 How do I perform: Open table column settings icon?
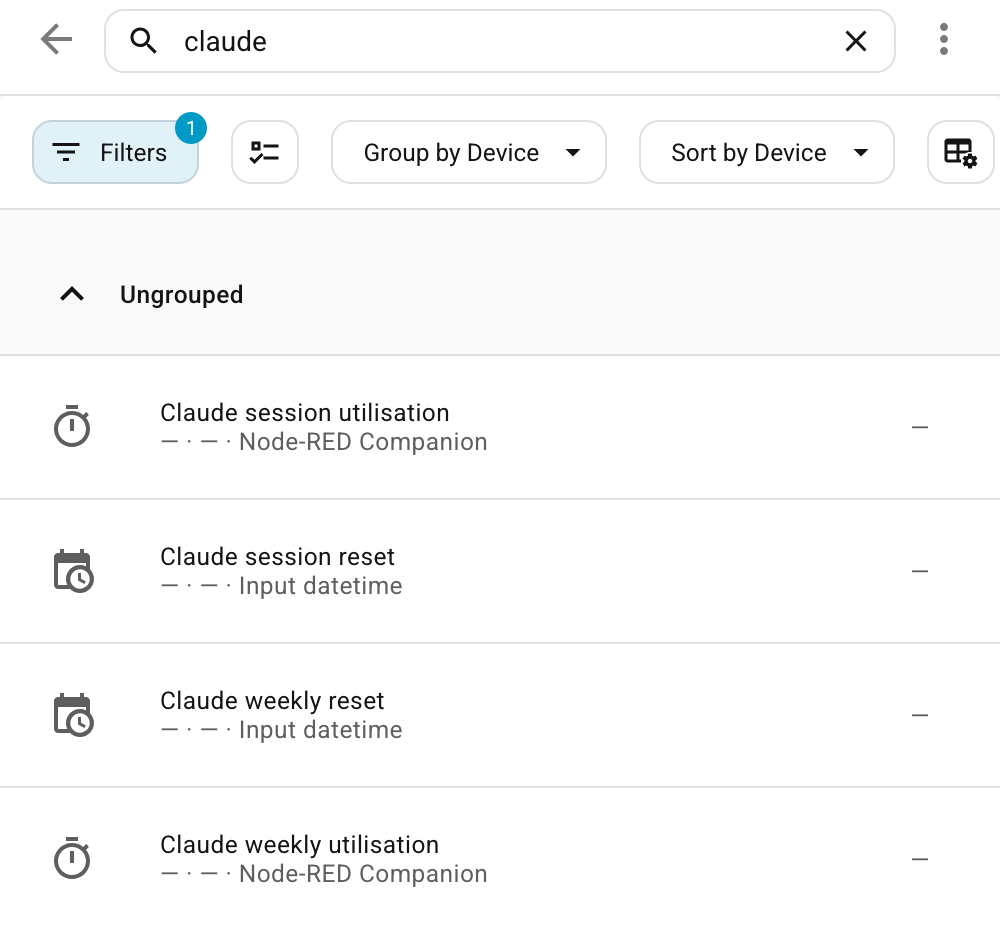coord(960,152)
